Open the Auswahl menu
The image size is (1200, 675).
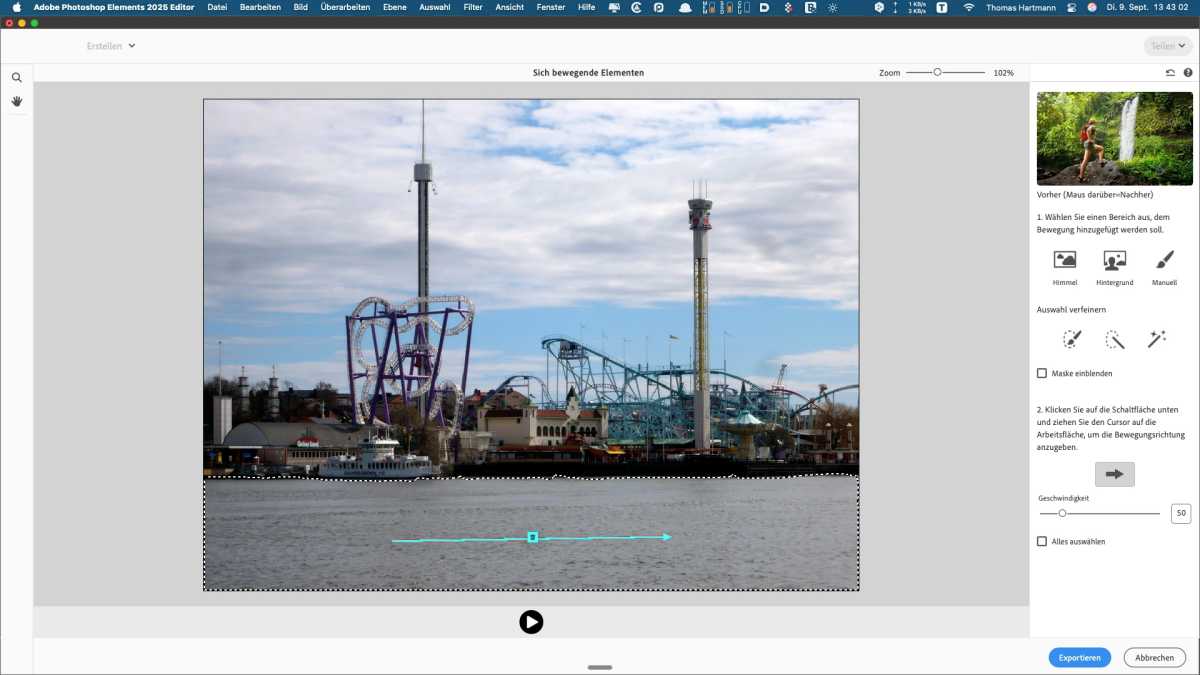coord(434,7)
